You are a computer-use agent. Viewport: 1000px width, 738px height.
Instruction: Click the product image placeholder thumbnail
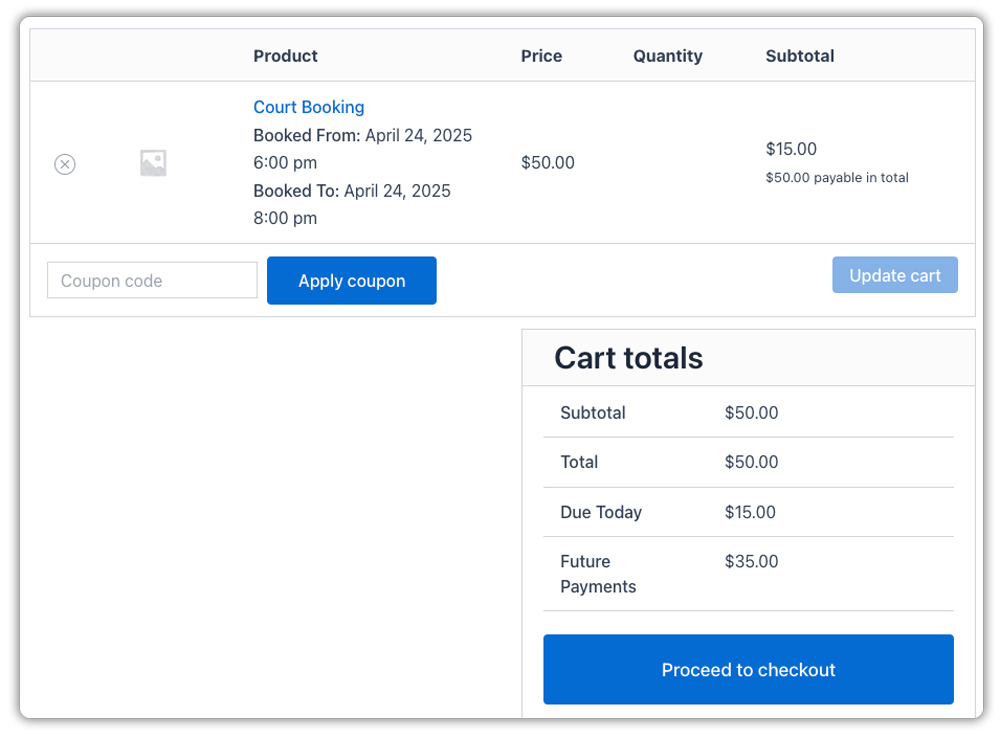click(153, 163)
